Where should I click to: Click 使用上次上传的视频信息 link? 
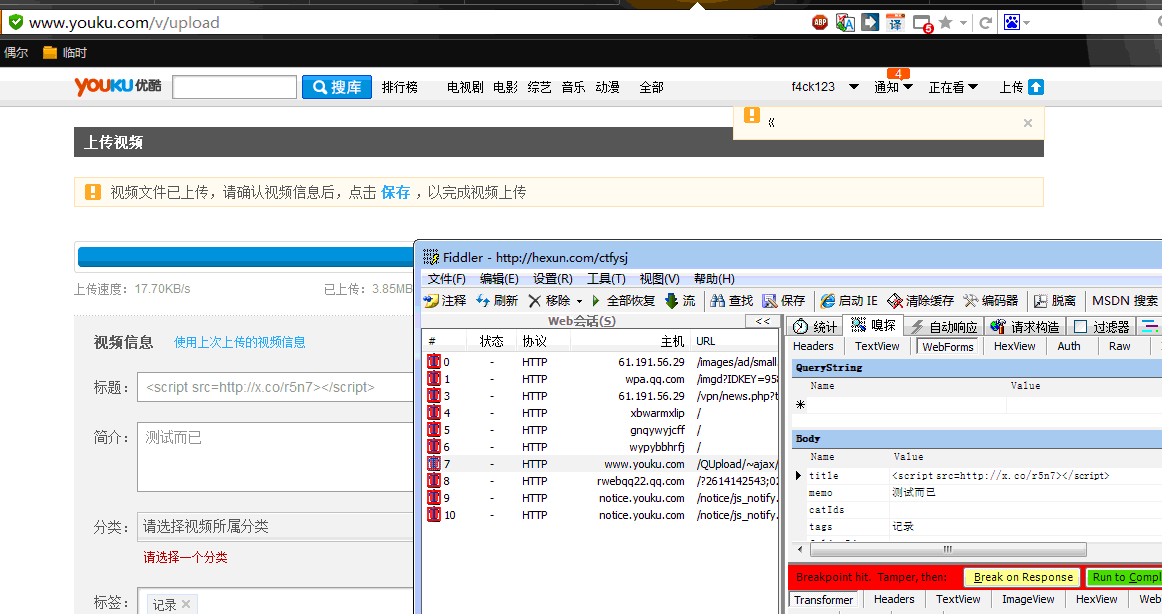(x=239, y=342)
